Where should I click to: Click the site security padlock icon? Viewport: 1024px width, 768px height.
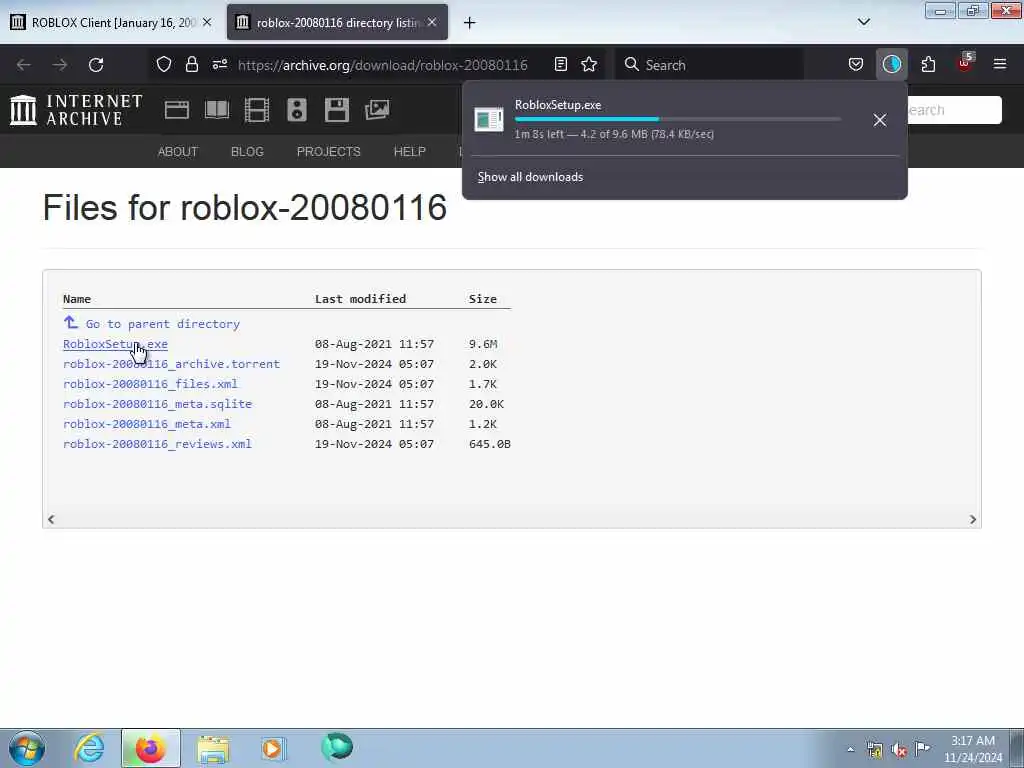pyautogui.click(x=191, y=65)
